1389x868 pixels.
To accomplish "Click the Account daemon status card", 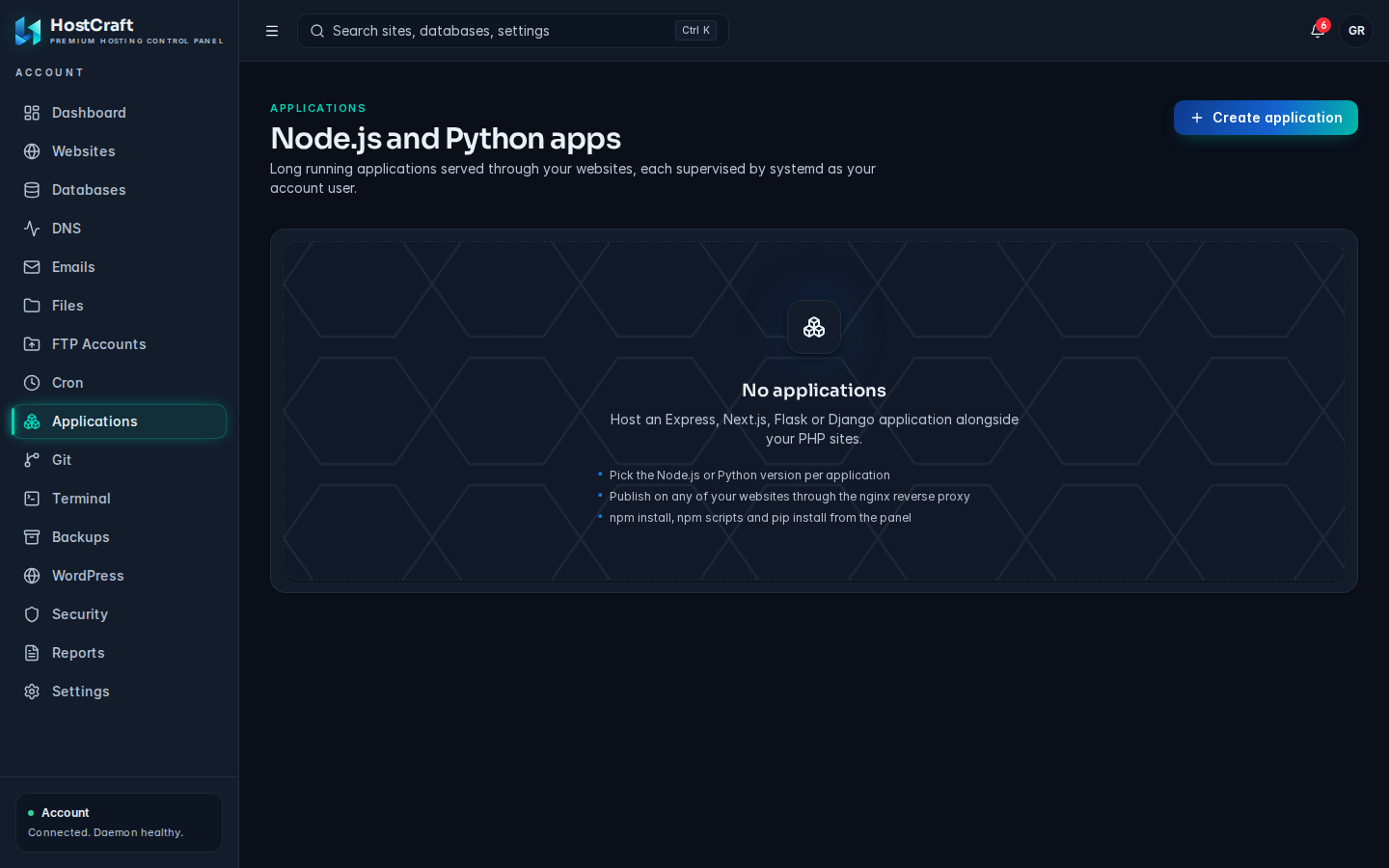I will [119, 823].
